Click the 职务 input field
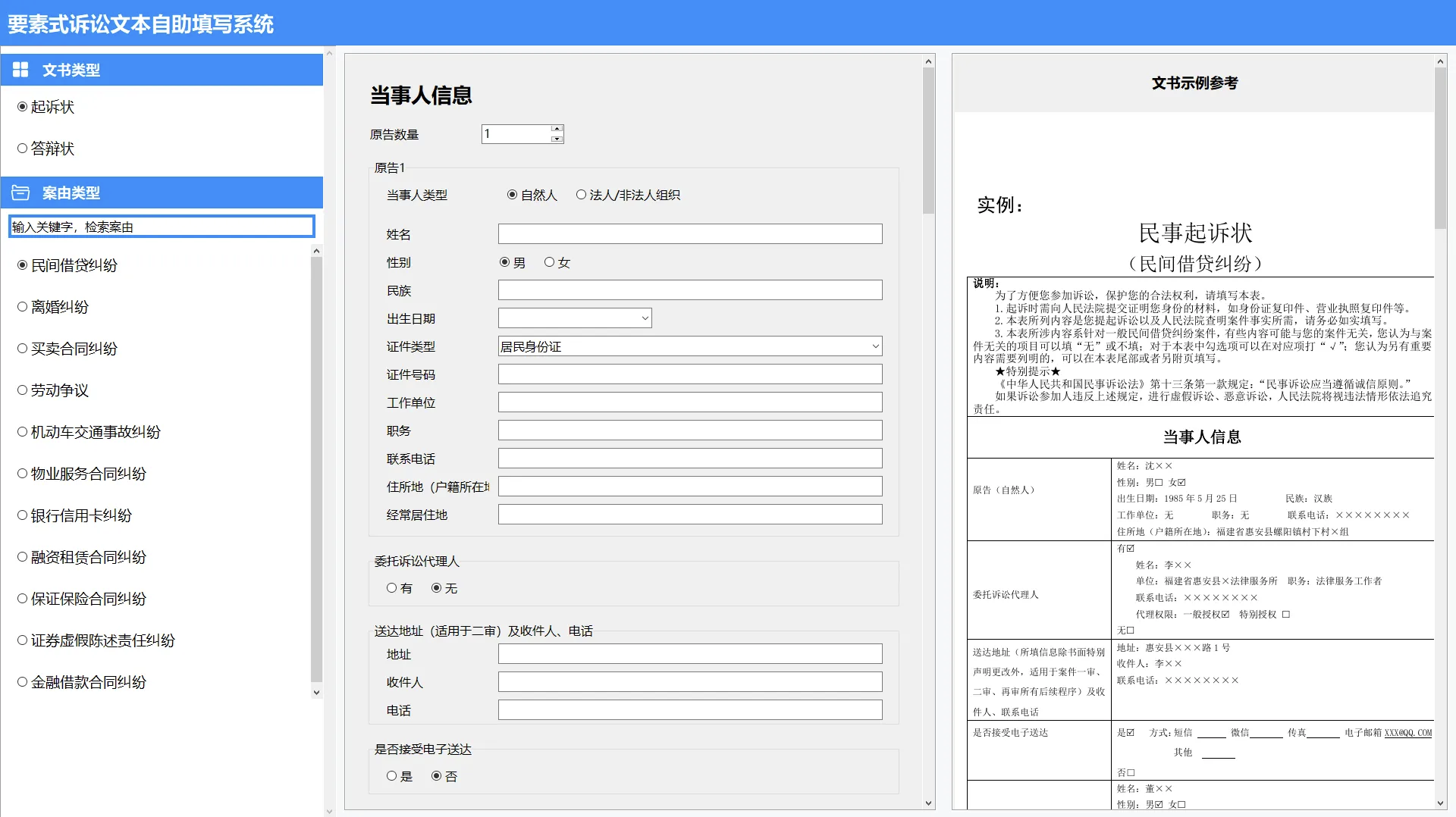Screen dimensions: 1456x817 point(690,430)
